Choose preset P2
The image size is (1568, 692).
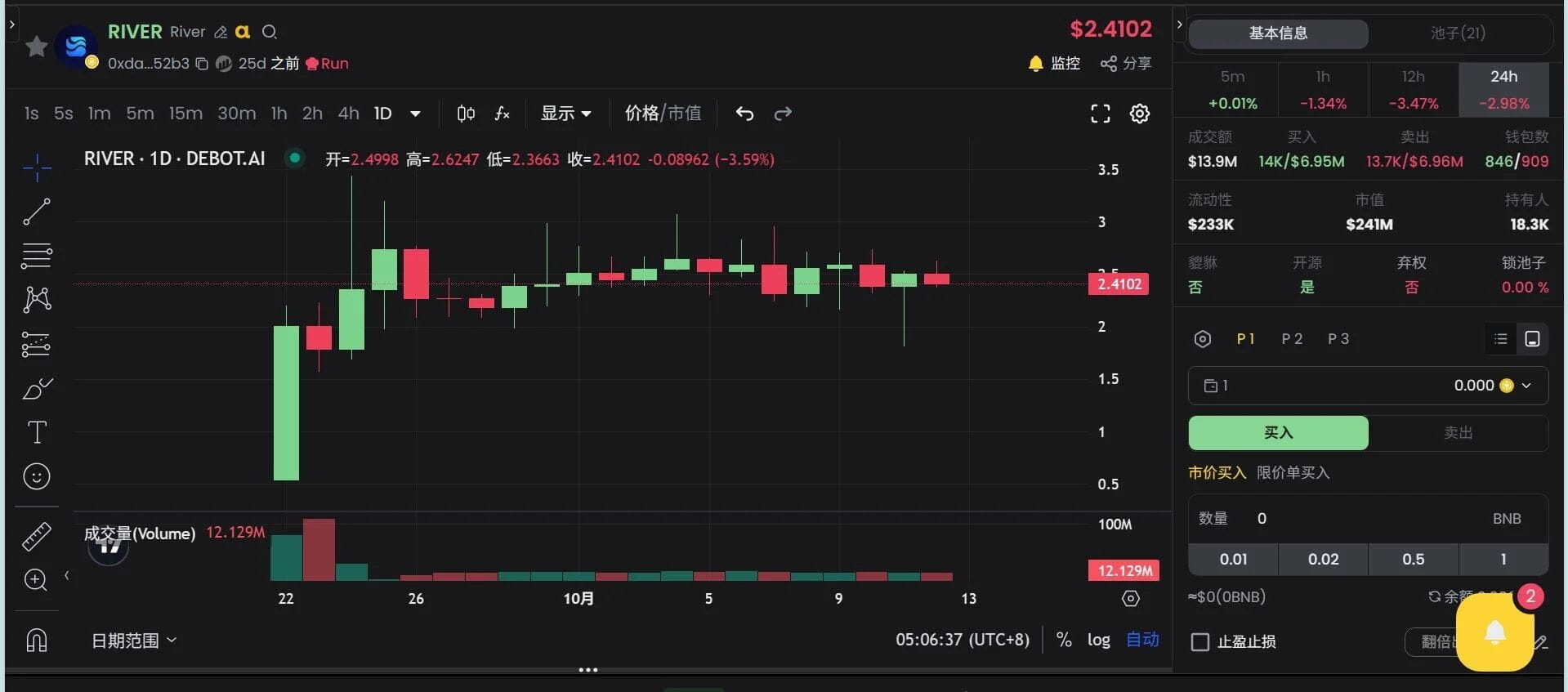click(1292, 339)
